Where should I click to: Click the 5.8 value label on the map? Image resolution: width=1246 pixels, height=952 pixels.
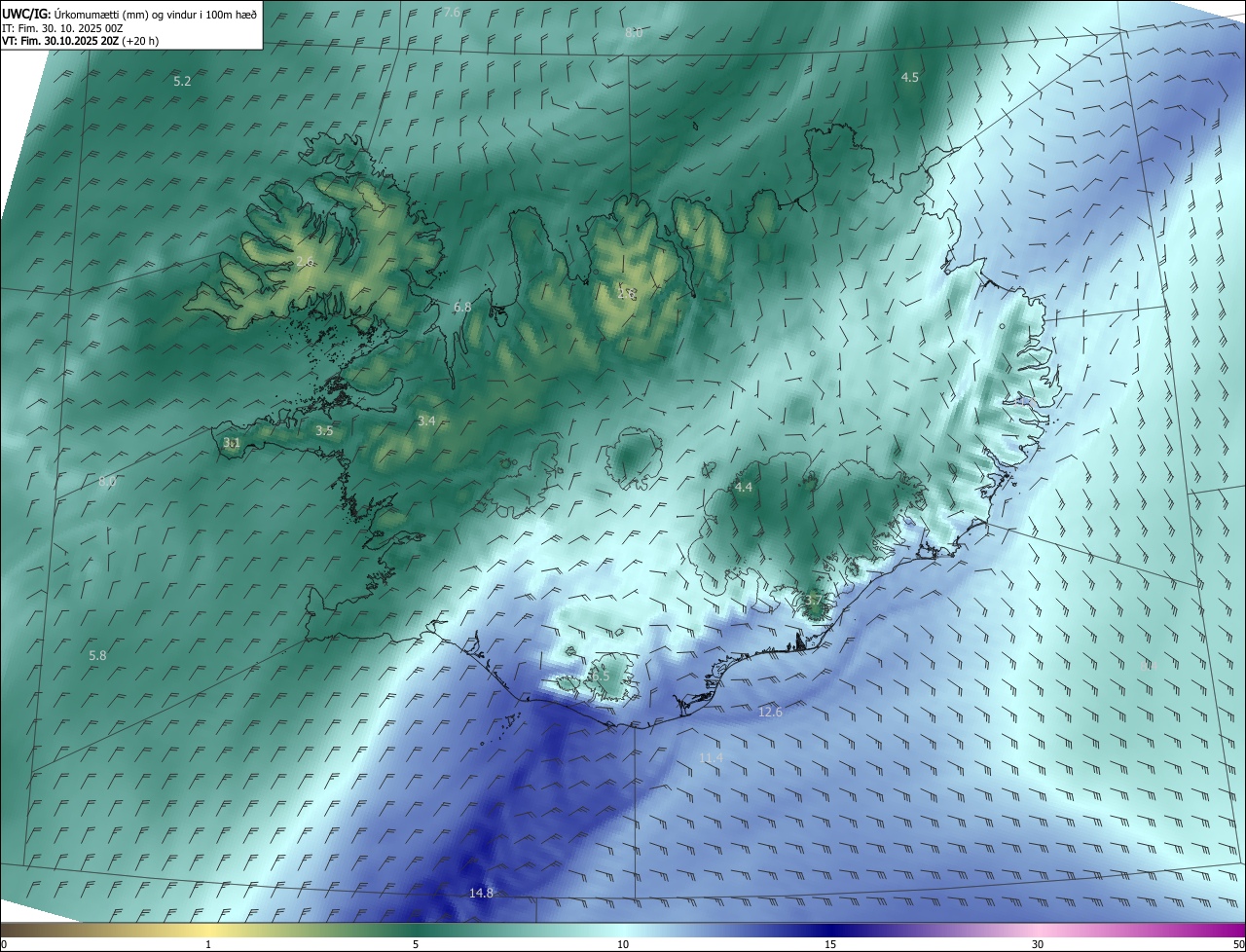point(97,655)
